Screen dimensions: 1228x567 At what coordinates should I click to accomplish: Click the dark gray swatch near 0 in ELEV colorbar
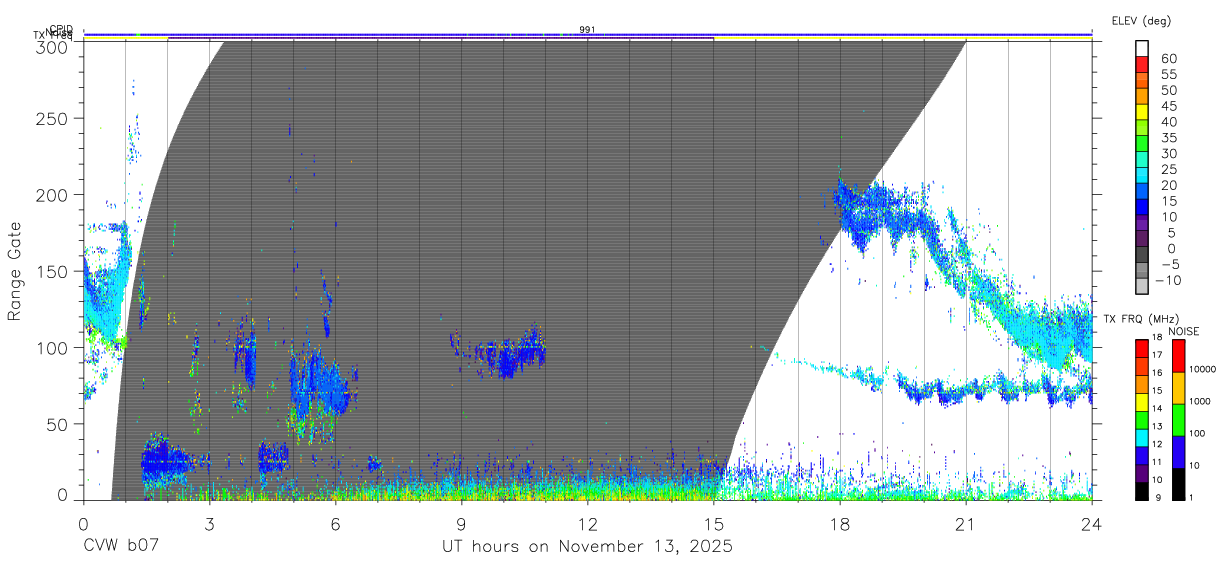[1142, 254]
